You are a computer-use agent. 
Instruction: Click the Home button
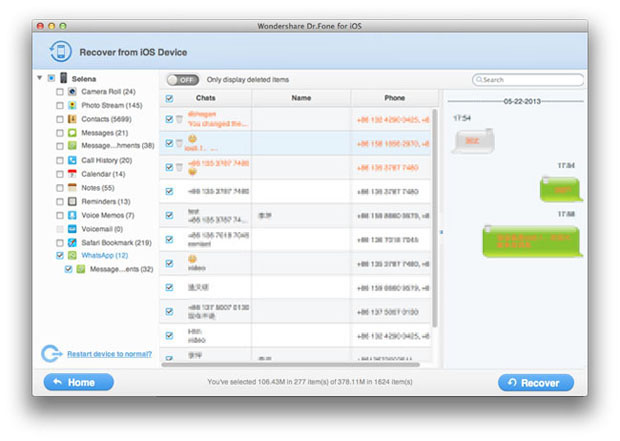pos(79,382)
